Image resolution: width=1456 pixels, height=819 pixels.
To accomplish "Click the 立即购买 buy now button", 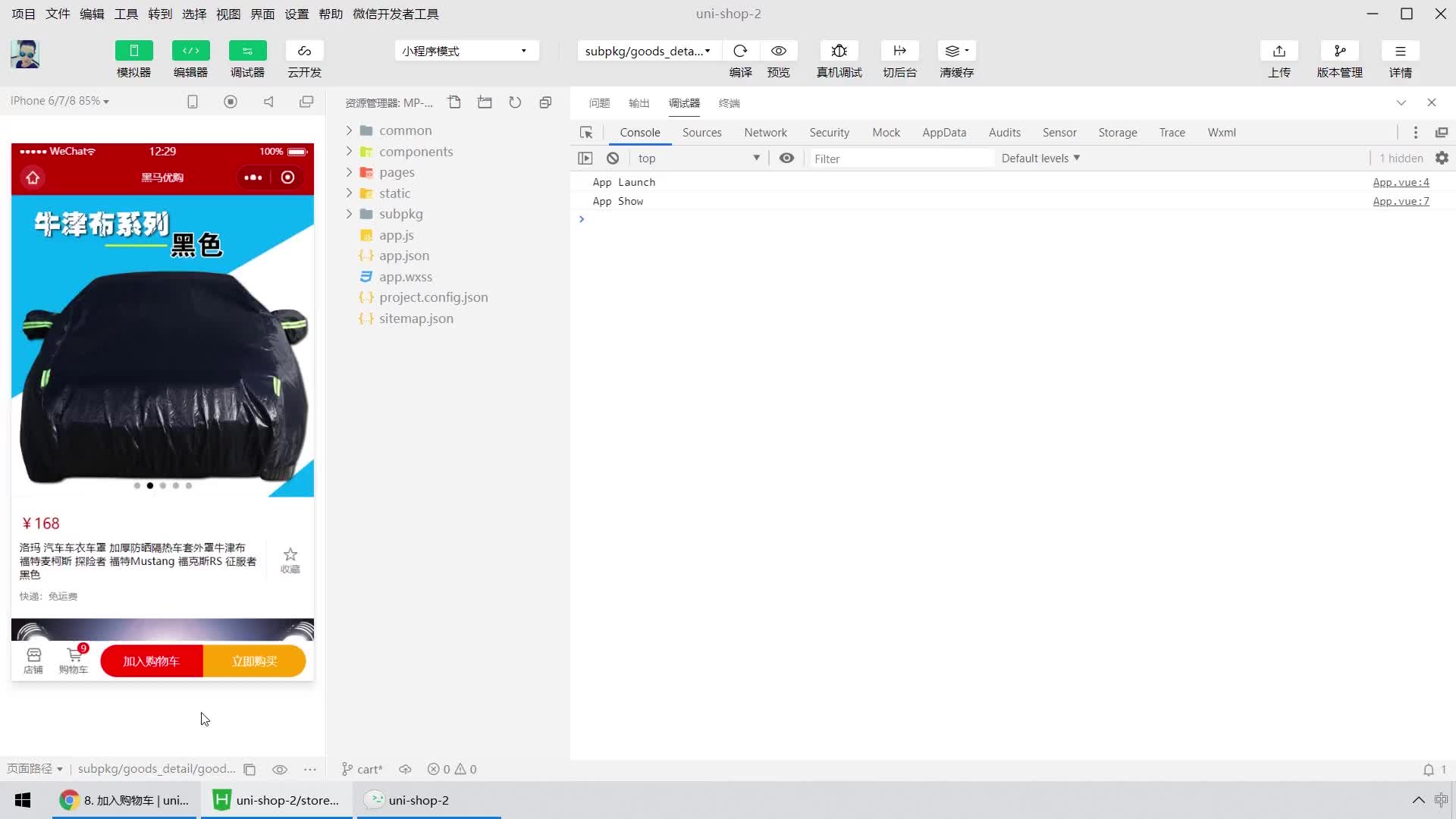I will 256,661.
